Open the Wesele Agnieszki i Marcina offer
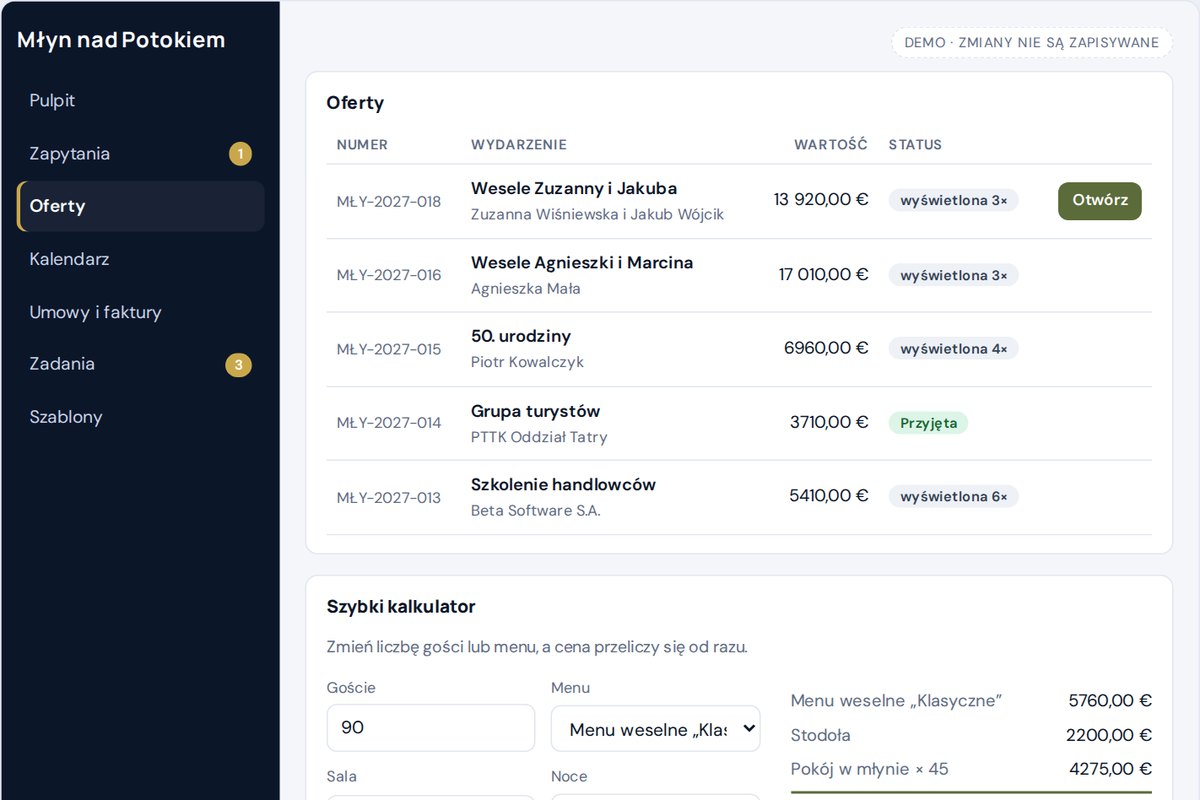 click(x=582, y=263)
